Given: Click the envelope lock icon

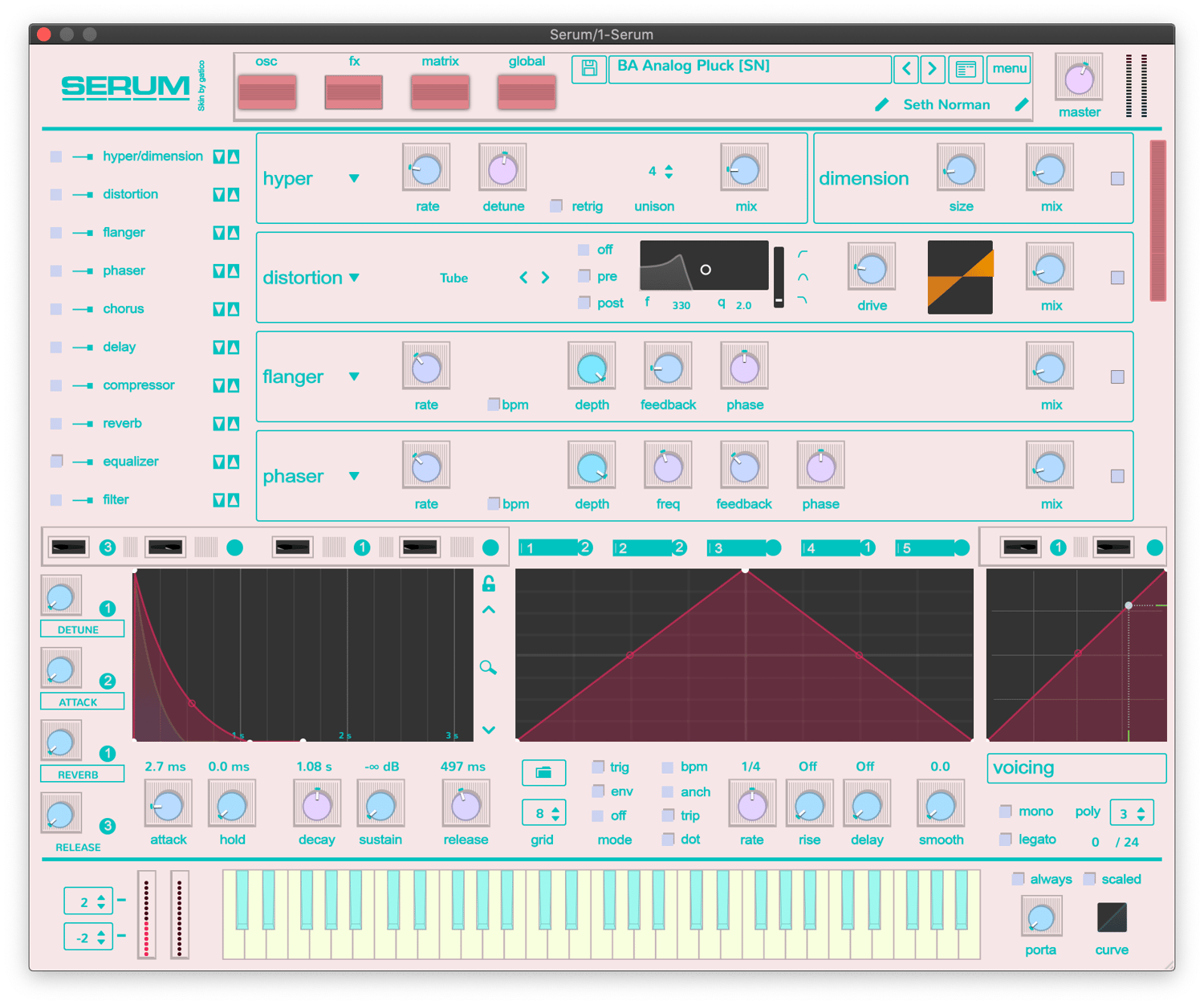Looking at the screenshot, I should 489,584.
